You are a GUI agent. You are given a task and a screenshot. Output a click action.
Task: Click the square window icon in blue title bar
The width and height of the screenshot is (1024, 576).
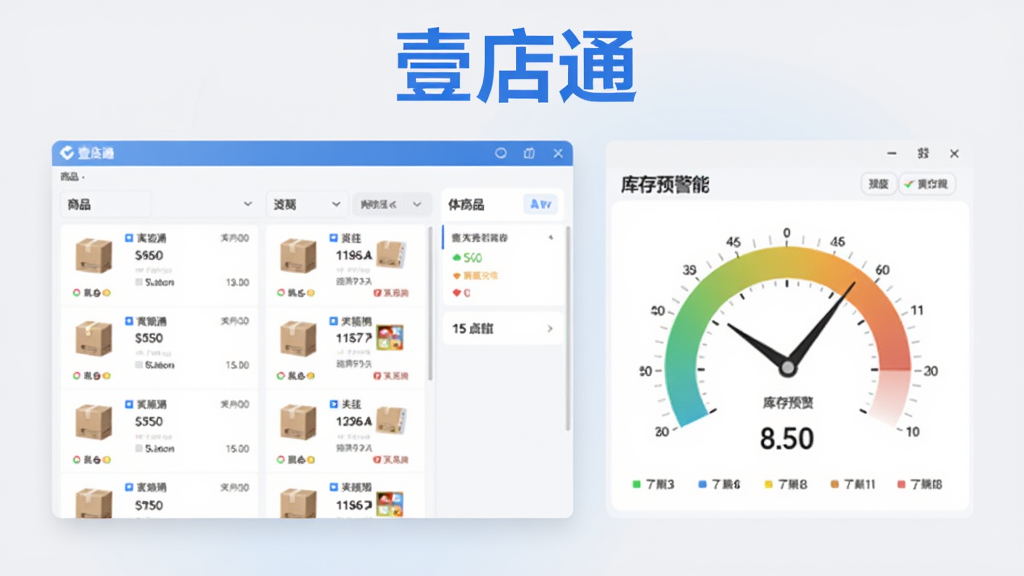tap(529, 153)
